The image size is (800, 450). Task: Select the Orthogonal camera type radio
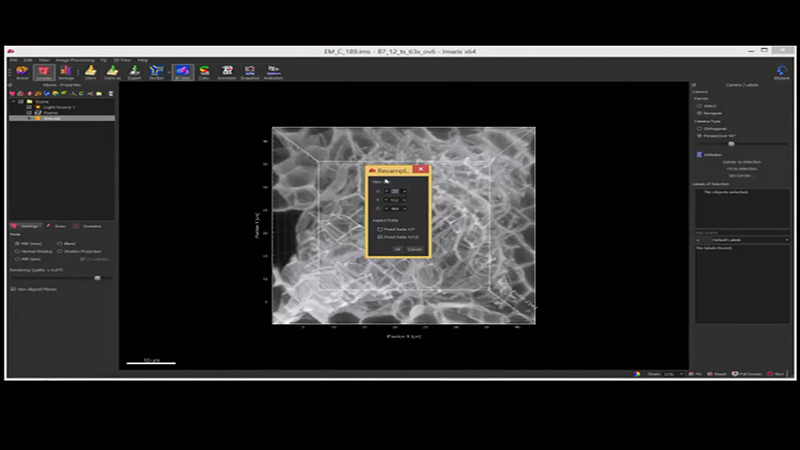[x=699, y=129]
